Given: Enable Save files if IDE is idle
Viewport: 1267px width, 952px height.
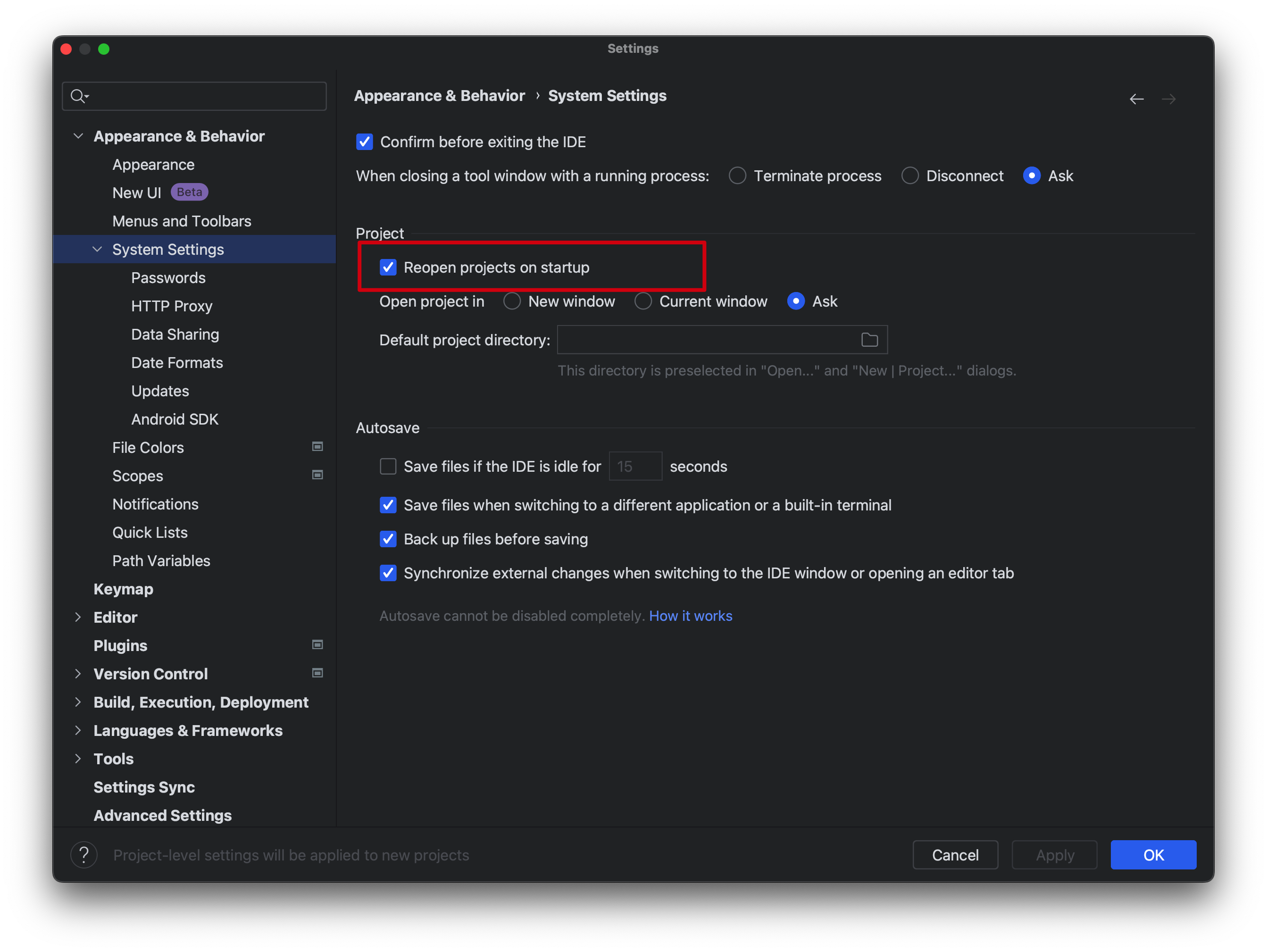Looking at the screenshot, I should click(388, 466).
